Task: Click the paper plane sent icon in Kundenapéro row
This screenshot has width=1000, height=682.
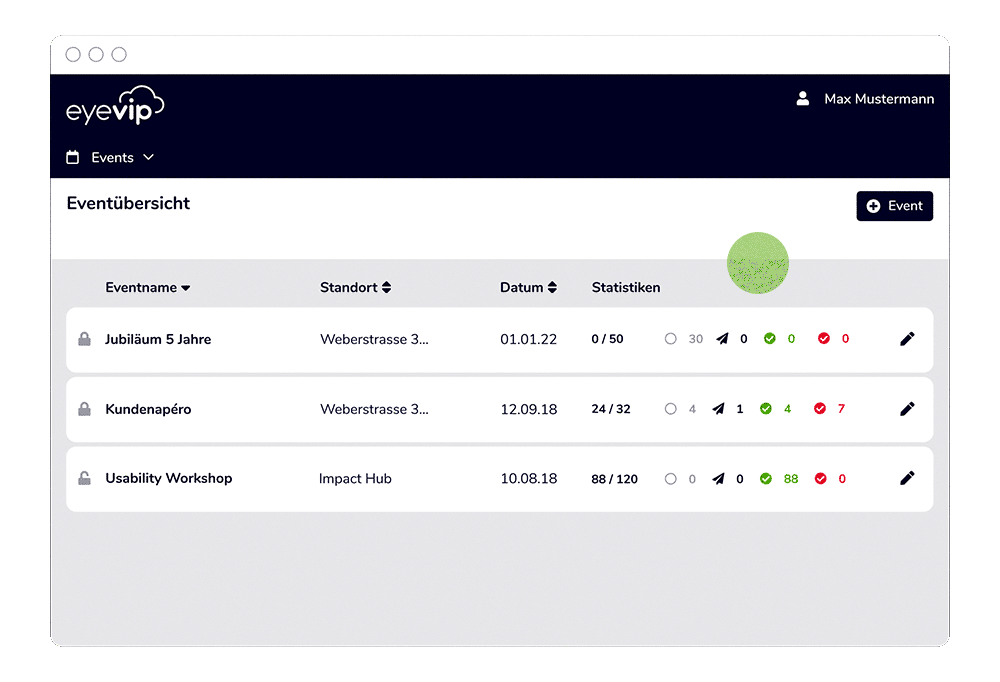Action: [718, 409]
